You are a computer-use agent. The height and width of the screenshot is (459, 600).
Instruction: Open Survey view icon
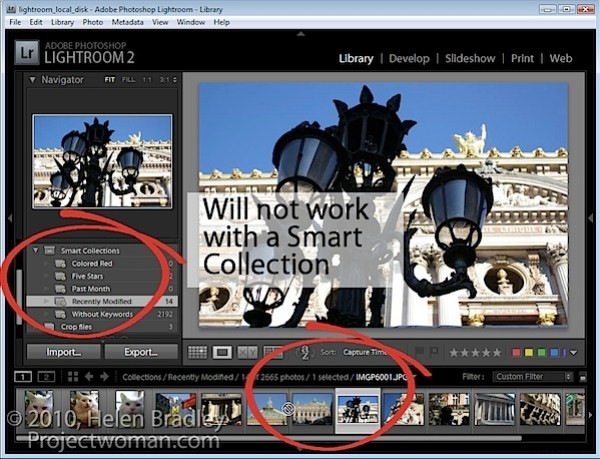[x=273, y=352]
